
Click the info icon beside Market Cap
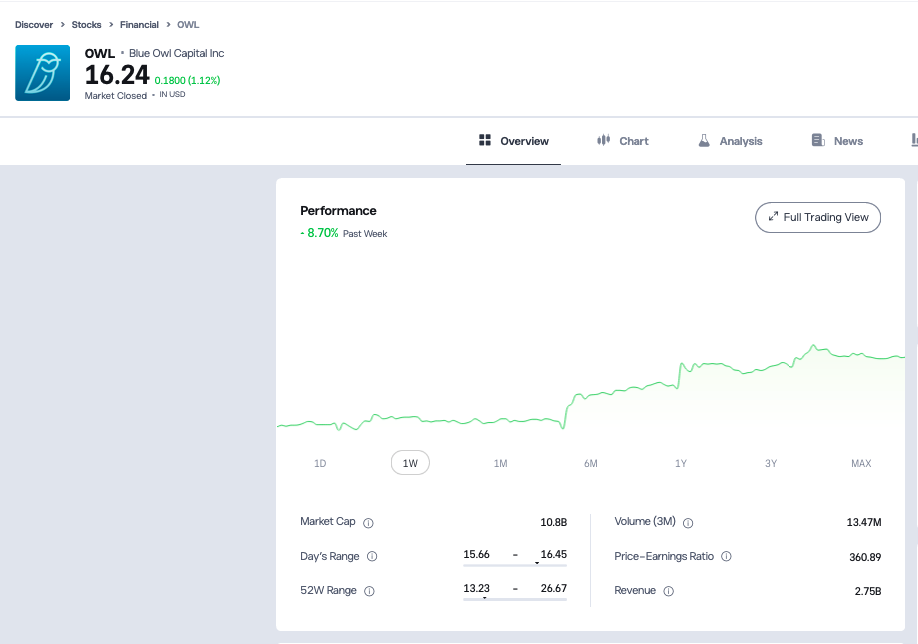[x=368, y=523]
